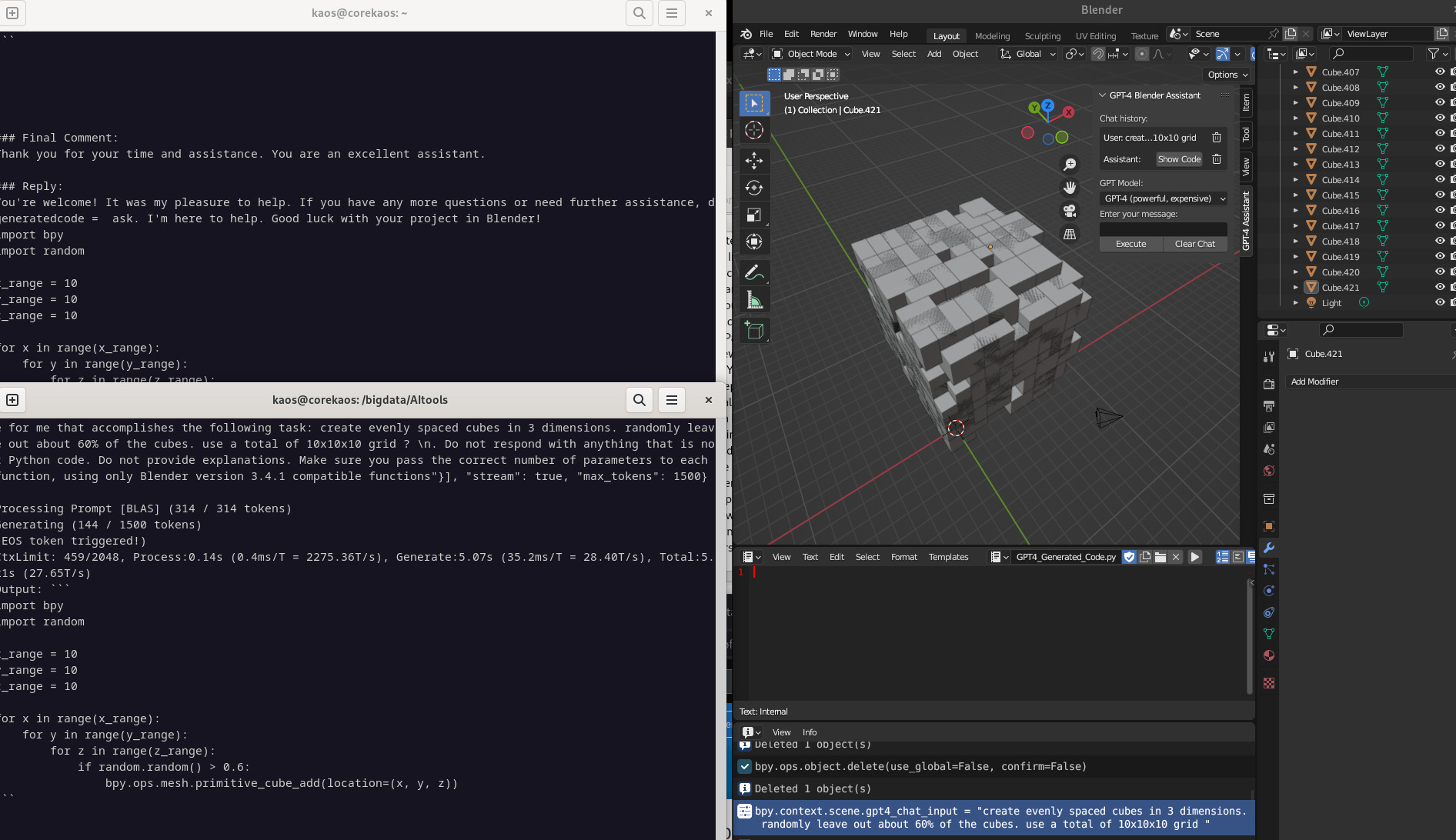Open Output properties tab
Screen dimensions: 1456x840
pos(1269,405)
